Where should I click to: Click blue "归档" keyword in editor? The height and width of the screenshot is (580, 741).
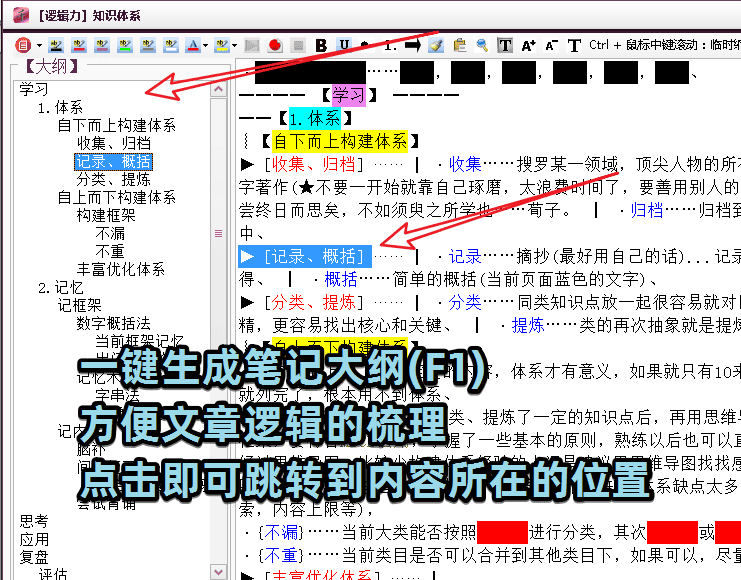pos(647,210)
